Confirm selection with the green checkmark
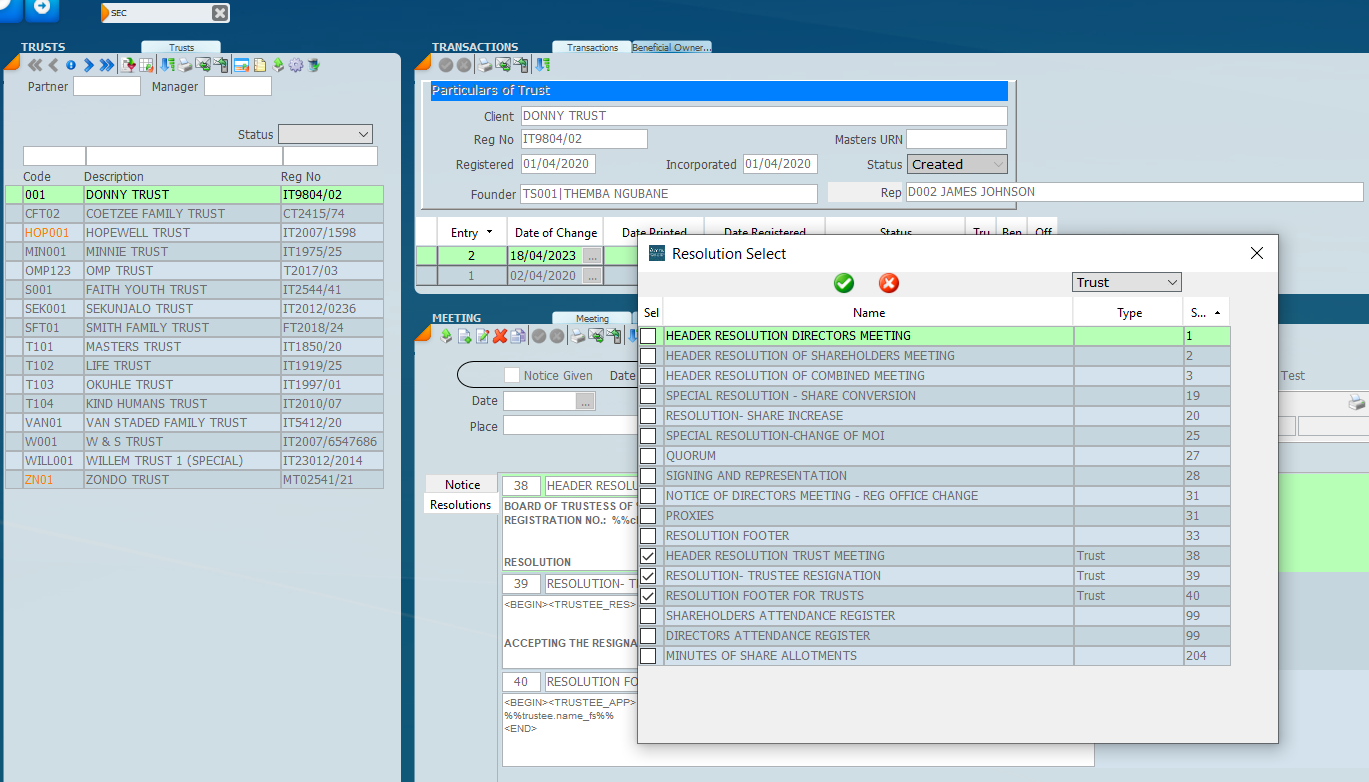Viewport: 1369px width, 782px height. pyautogui.click(x=844, y=283)
